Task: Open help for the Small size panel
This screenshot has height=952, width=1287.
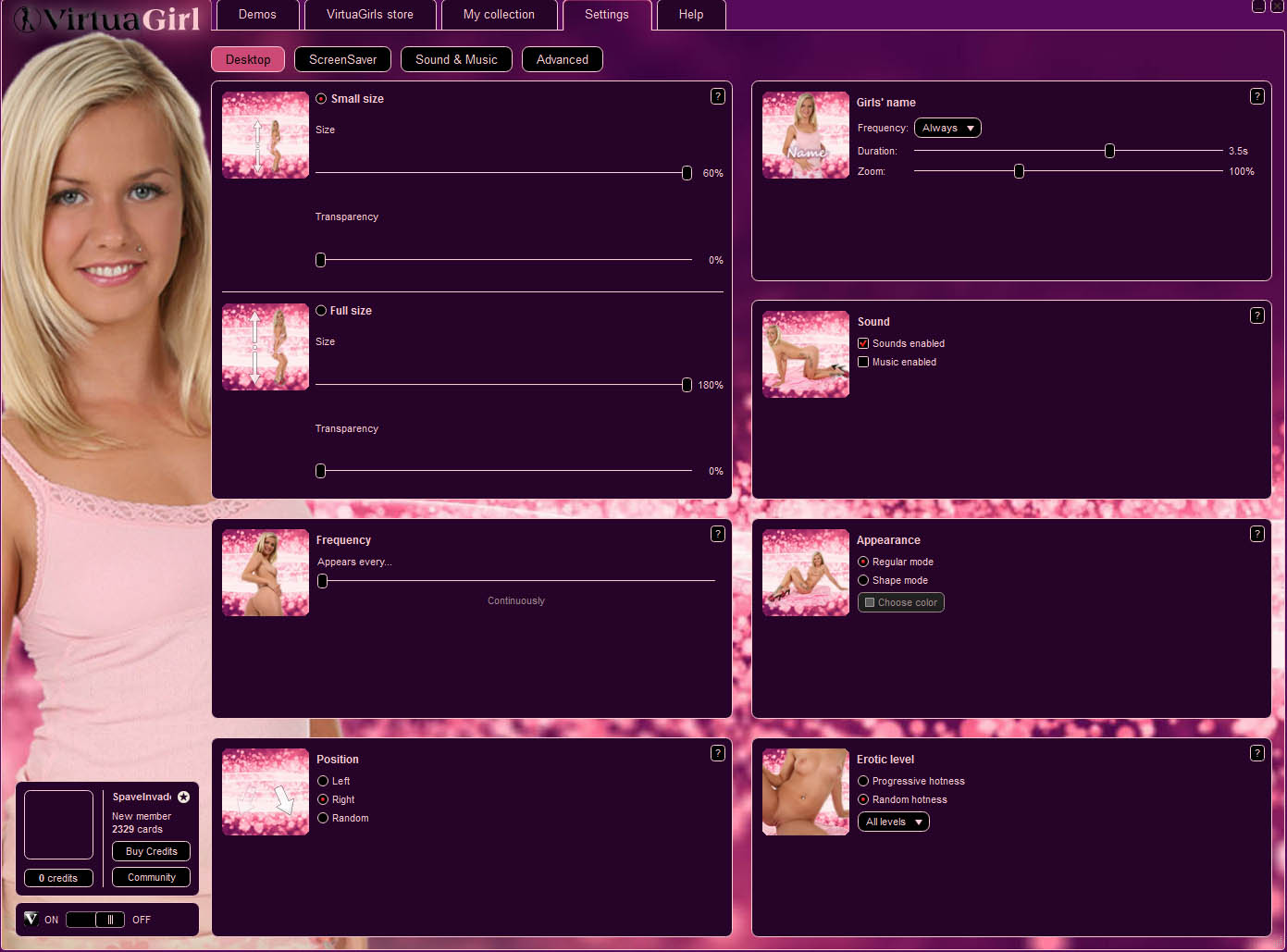Action: click(x=717, y=96)
